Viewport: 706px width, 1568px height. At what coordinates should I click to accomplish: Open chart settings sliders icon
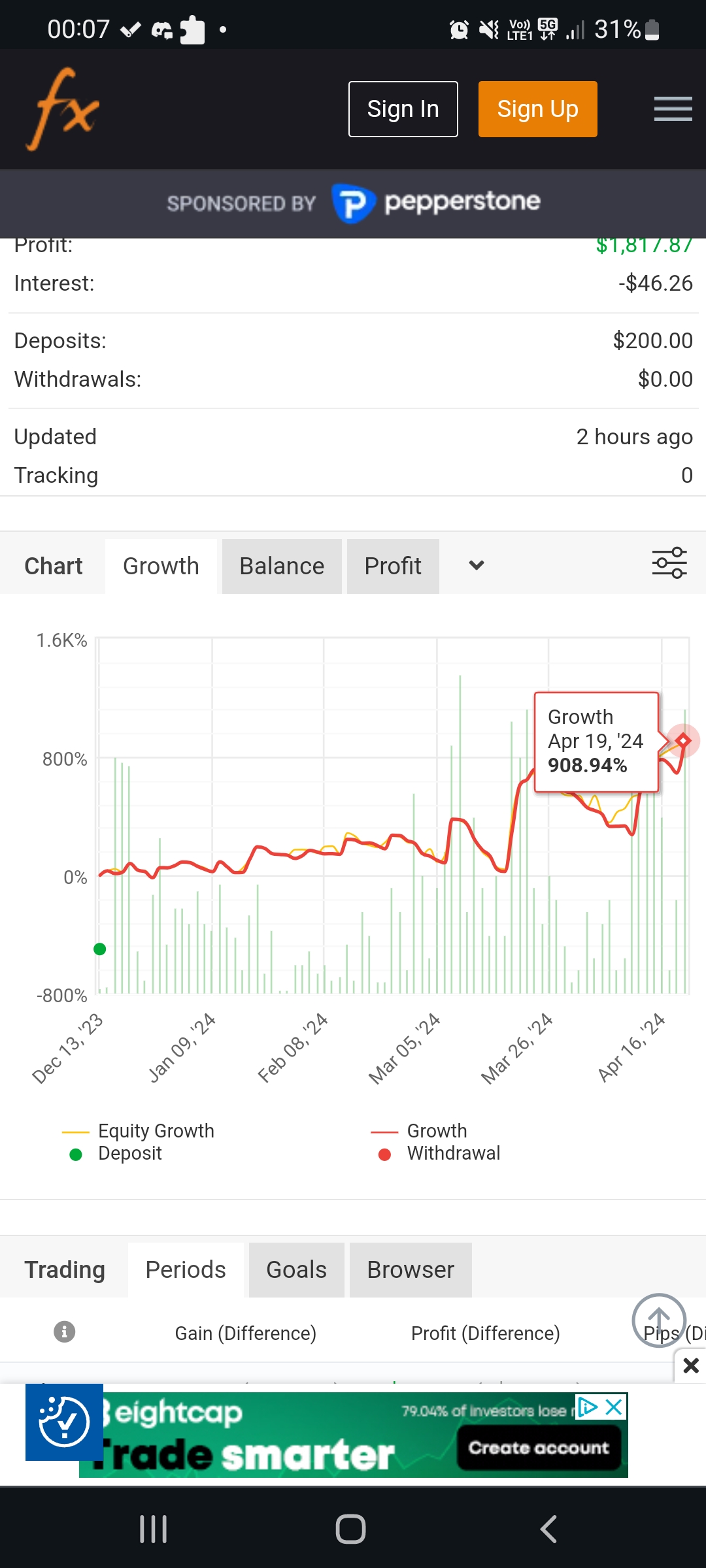(669, 563)
